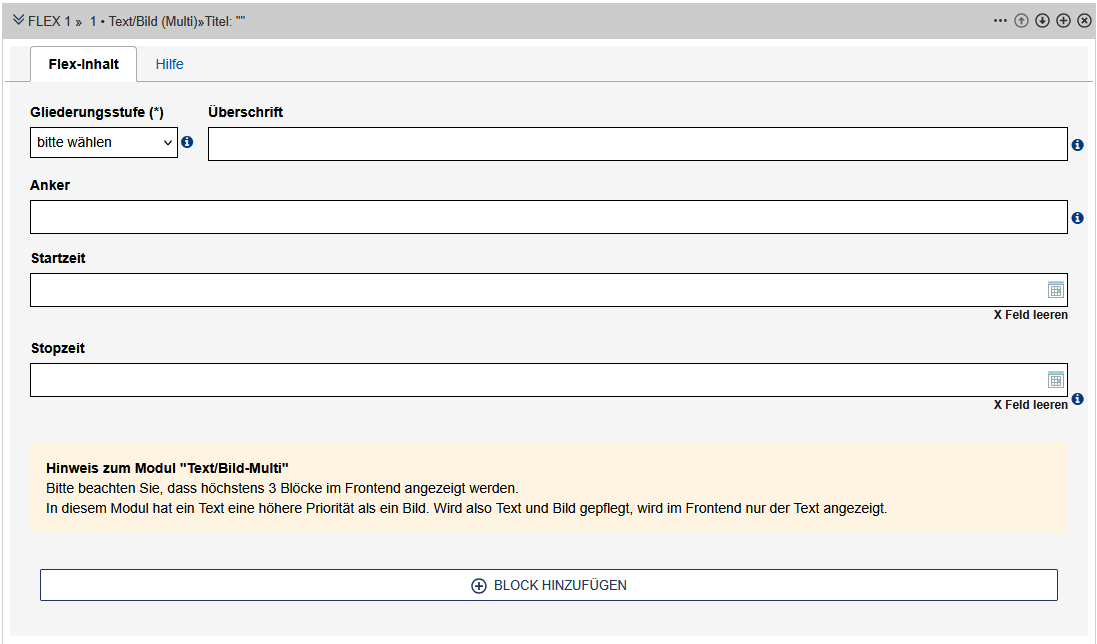Show info for Gliederungsstufe field
Image resolution: width=1097 pixels, height=644 pixels.
pyautogui.click(x=187, y=142)
